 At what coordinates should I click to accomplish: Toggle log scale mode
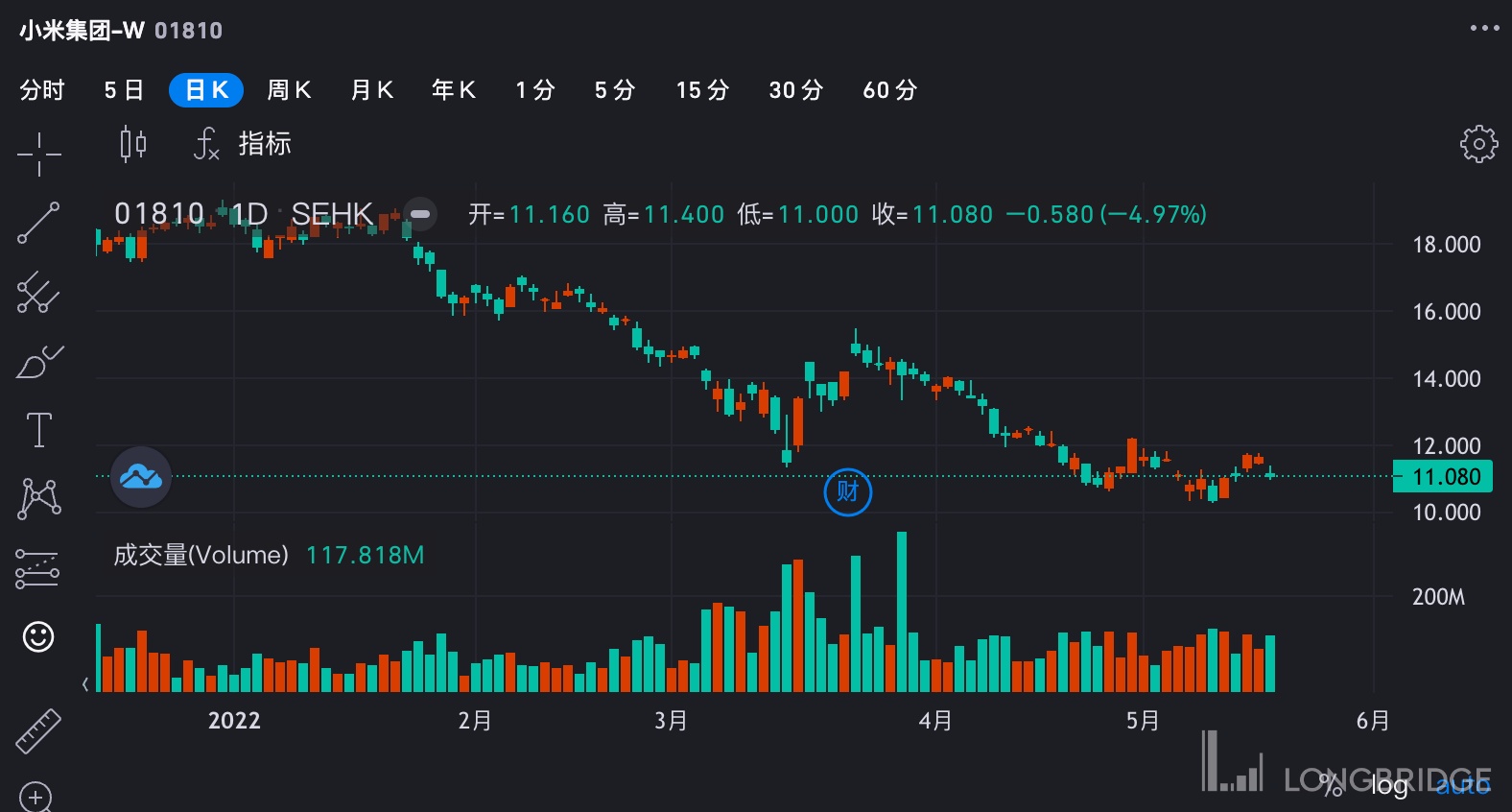point(1389,785)
